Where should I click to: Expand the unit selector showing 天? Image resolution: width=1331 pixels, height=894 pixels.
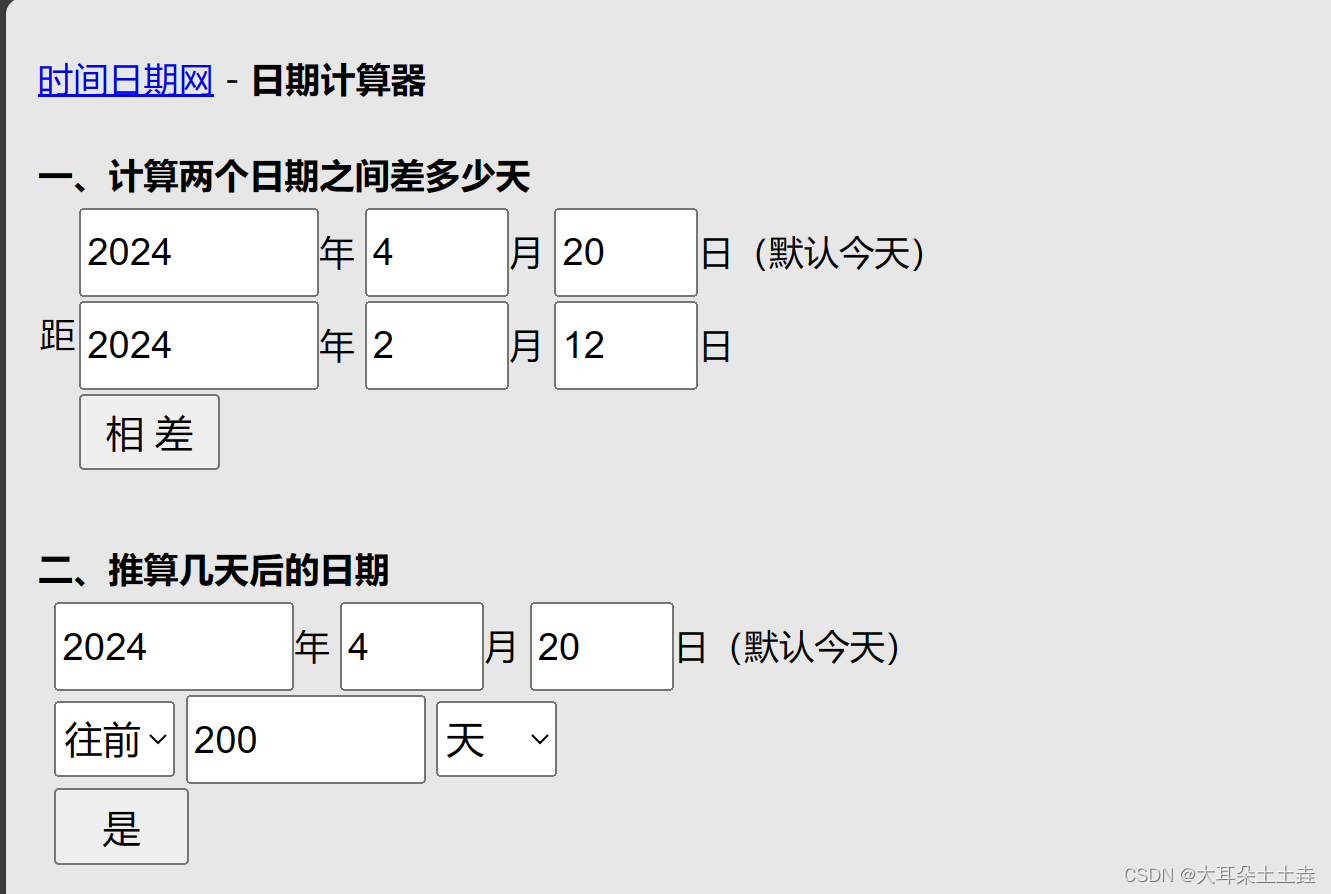pos(495,739)
